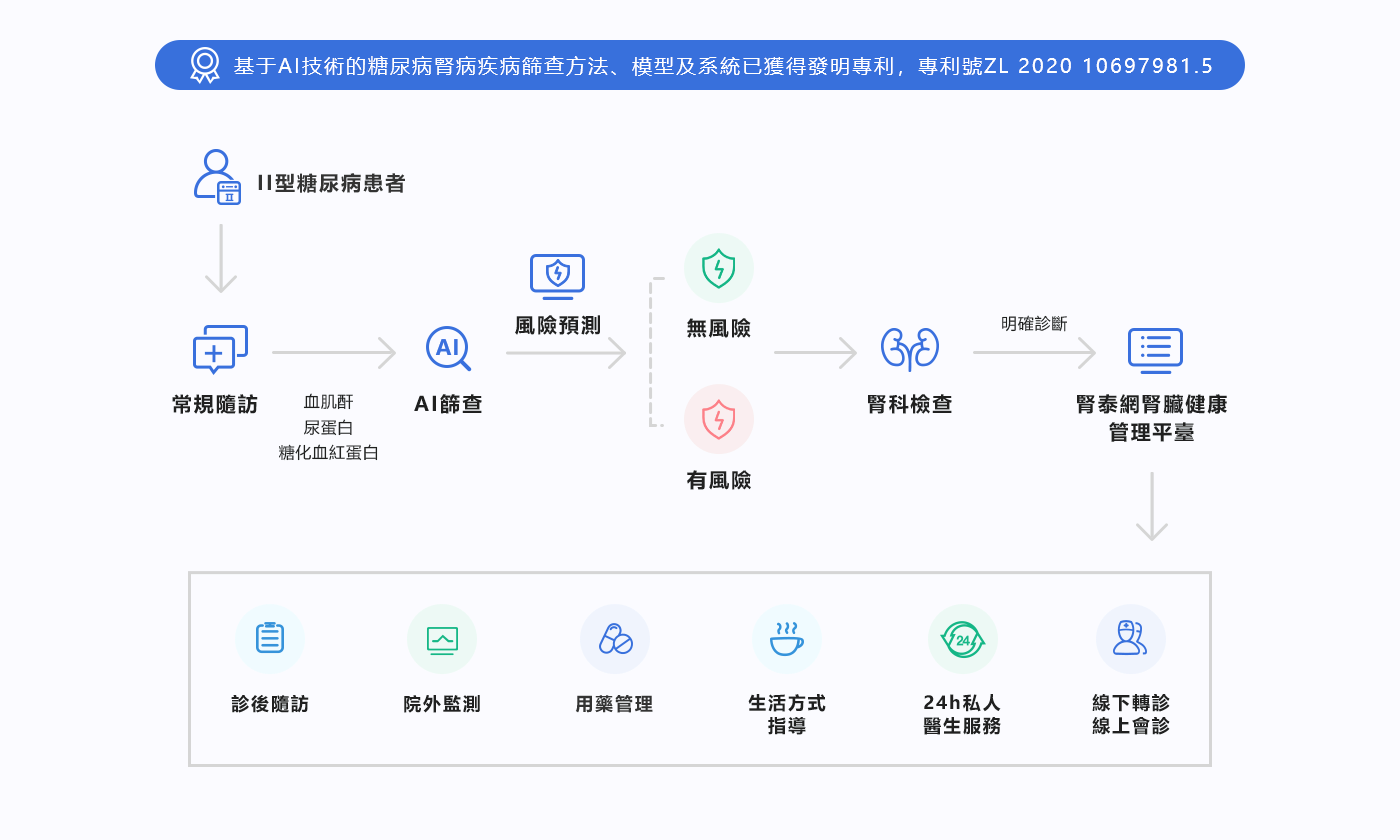
Task: Open the 24h私人醫生服務 icon
Action: (962, 638)
